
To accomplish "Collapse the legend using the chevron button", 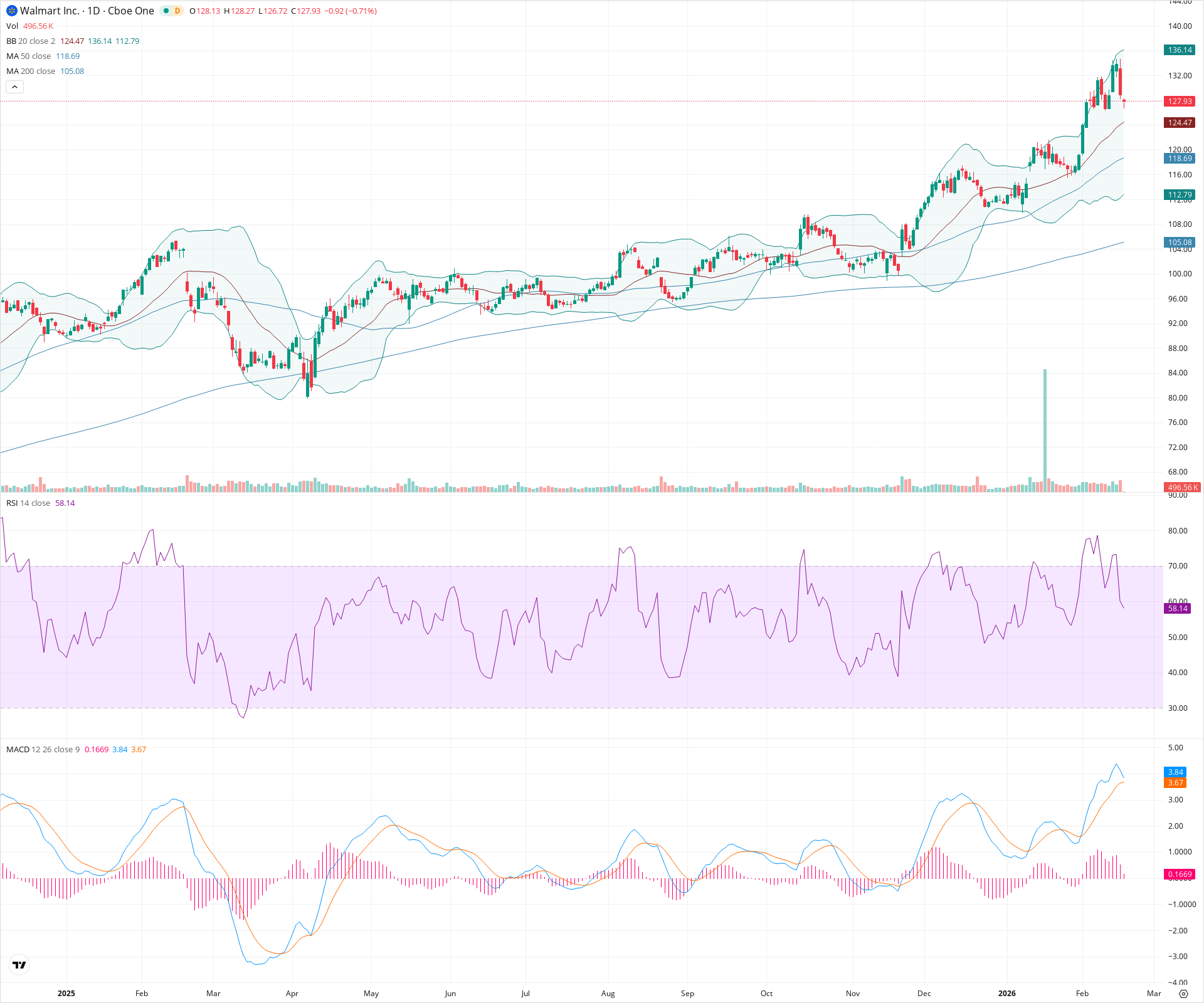I will tap(14, 87).
